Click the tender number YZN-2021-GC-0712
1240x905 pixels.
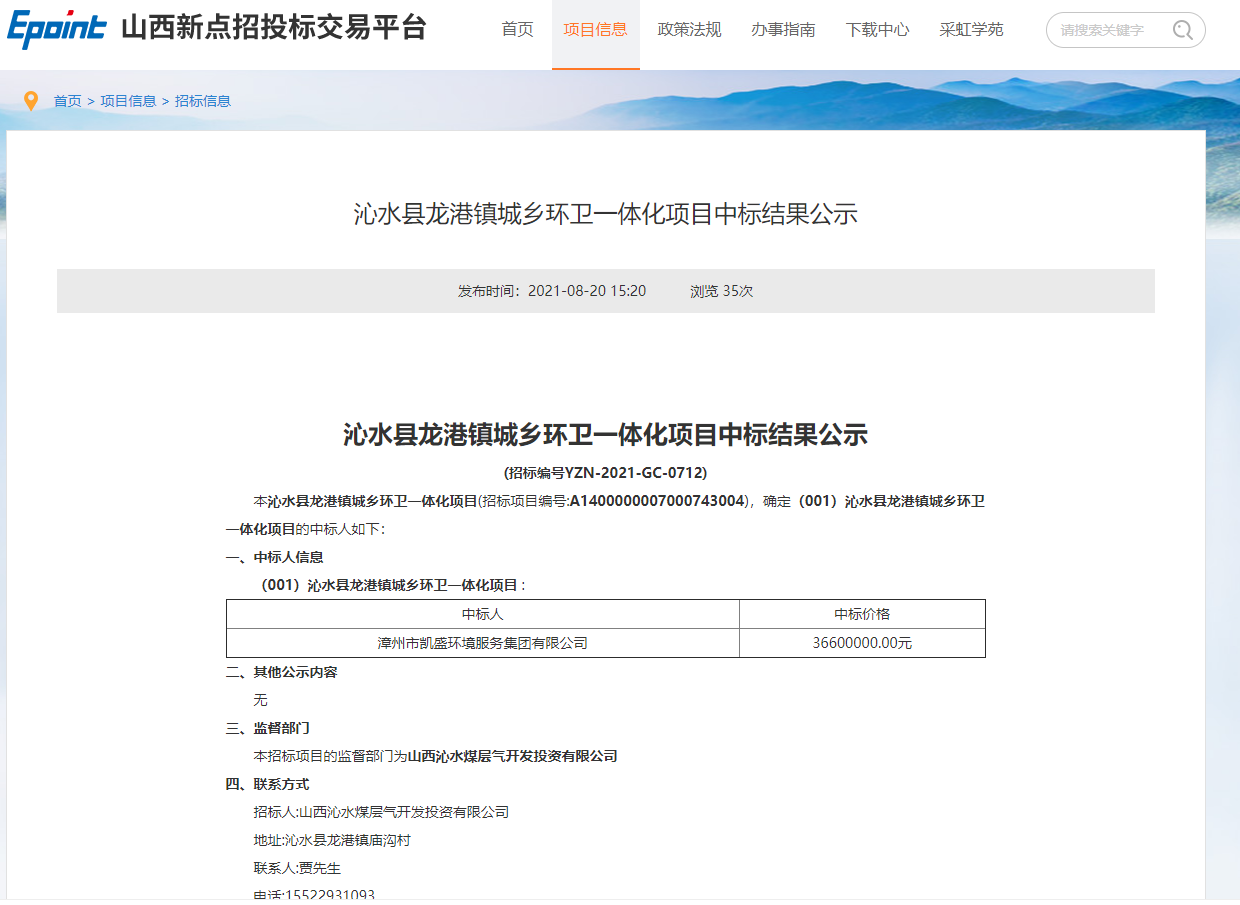pyautogui.click(x=636, y=472)
